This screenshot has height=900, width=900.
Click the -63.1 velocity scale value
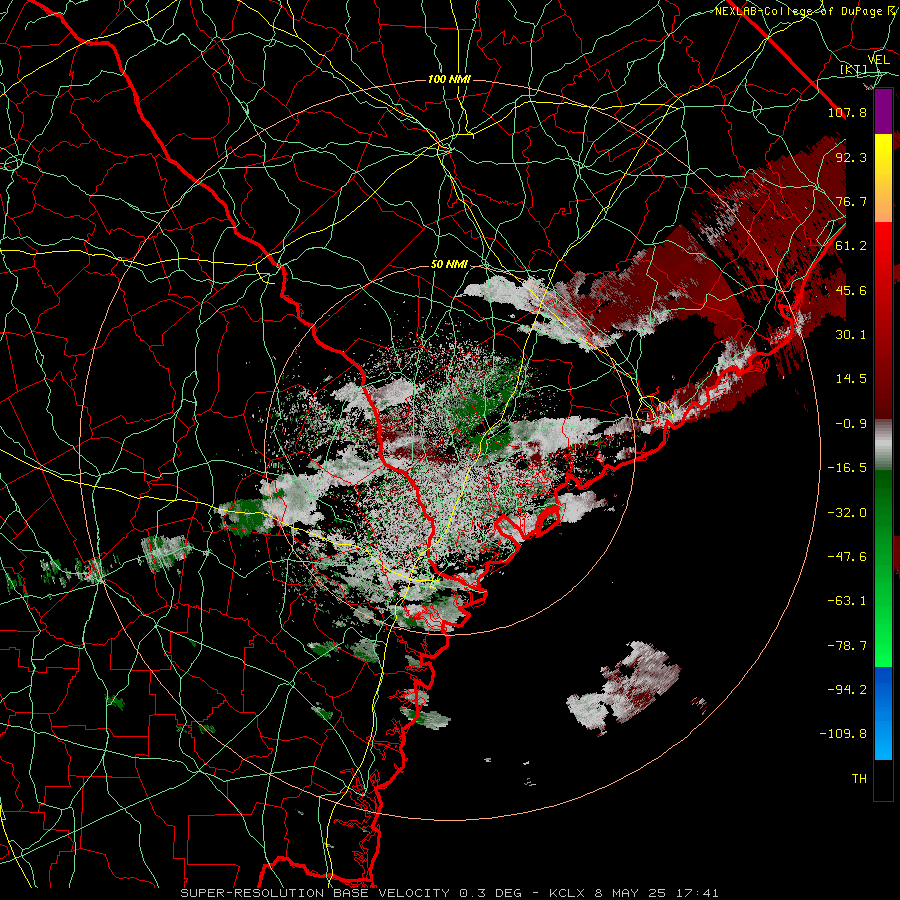coord(847,601)
